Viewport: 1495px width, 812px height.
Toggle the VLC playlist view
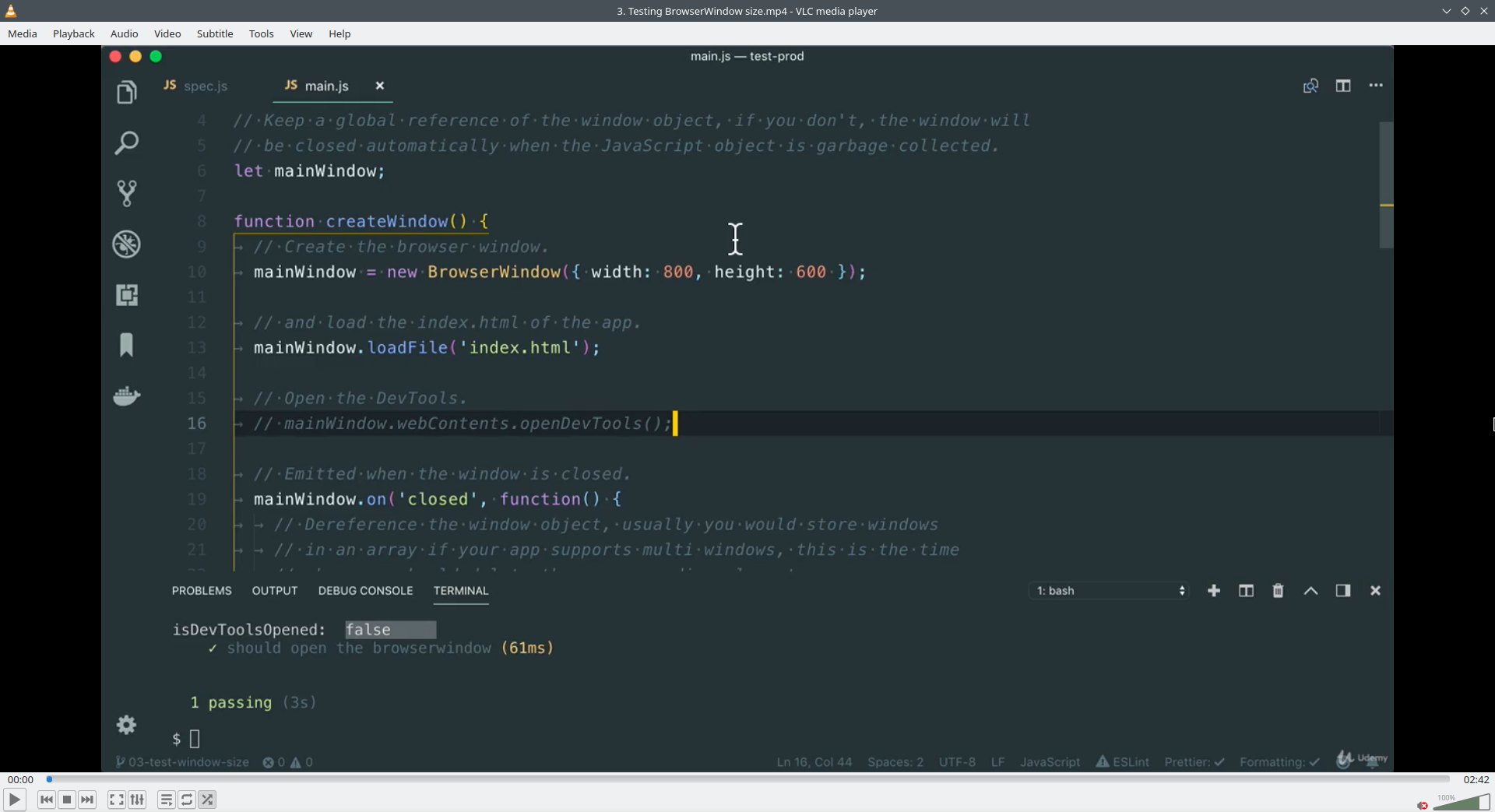pyautogui.click(x=166, y=800)
